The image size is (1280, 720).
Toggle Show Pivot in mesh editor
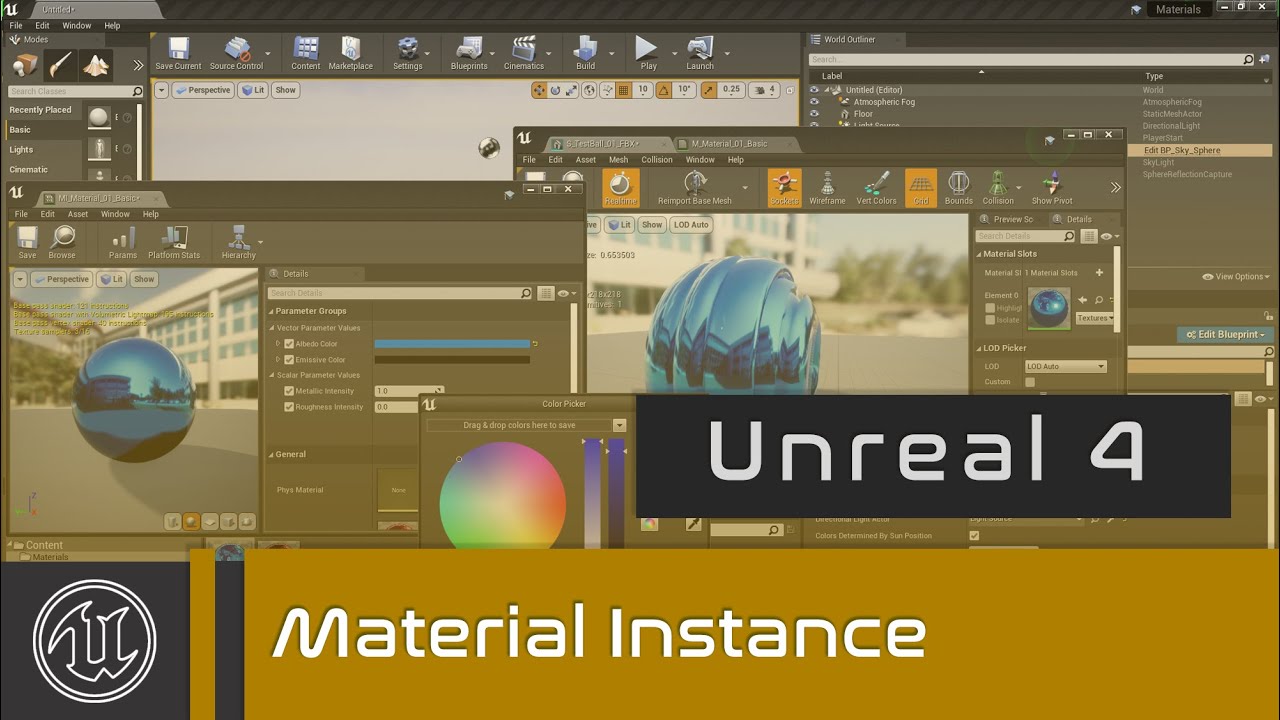pos(1052,188)
